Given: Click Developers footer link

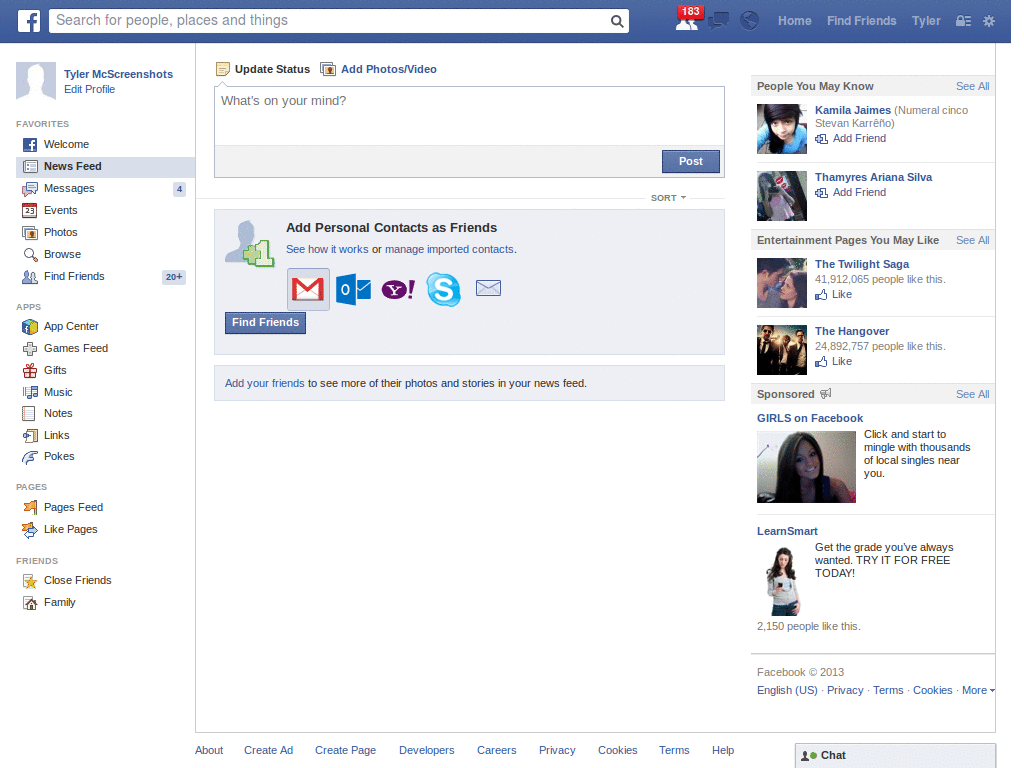Looking at the screenshot, I should point(426,750).
